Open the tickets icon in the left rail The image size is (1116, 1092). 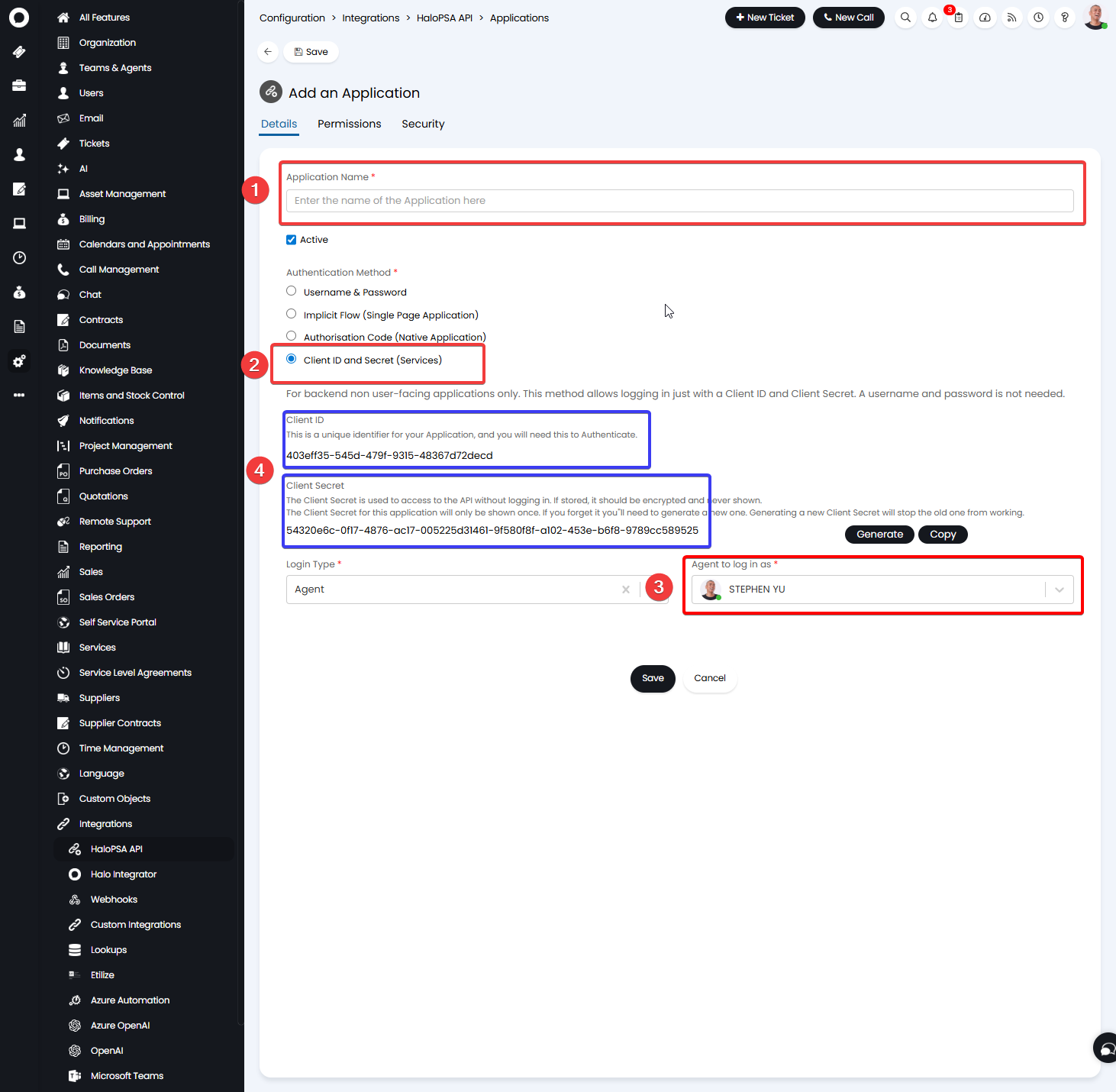(x=19, y=52)
